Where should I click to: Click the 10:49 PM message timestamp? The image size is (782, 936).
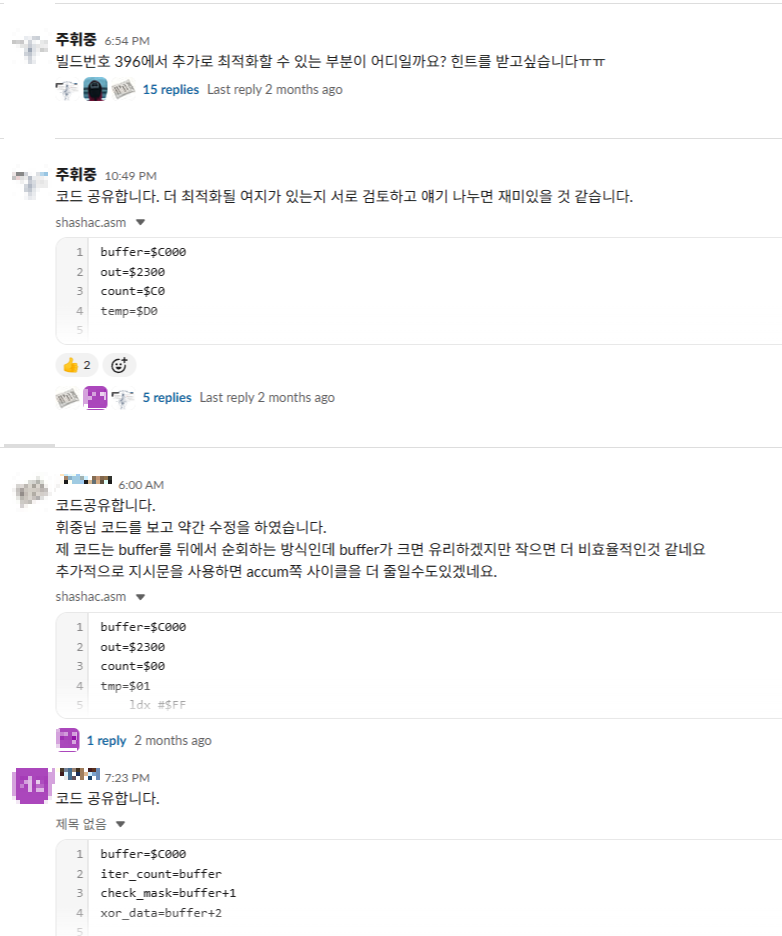130,176
